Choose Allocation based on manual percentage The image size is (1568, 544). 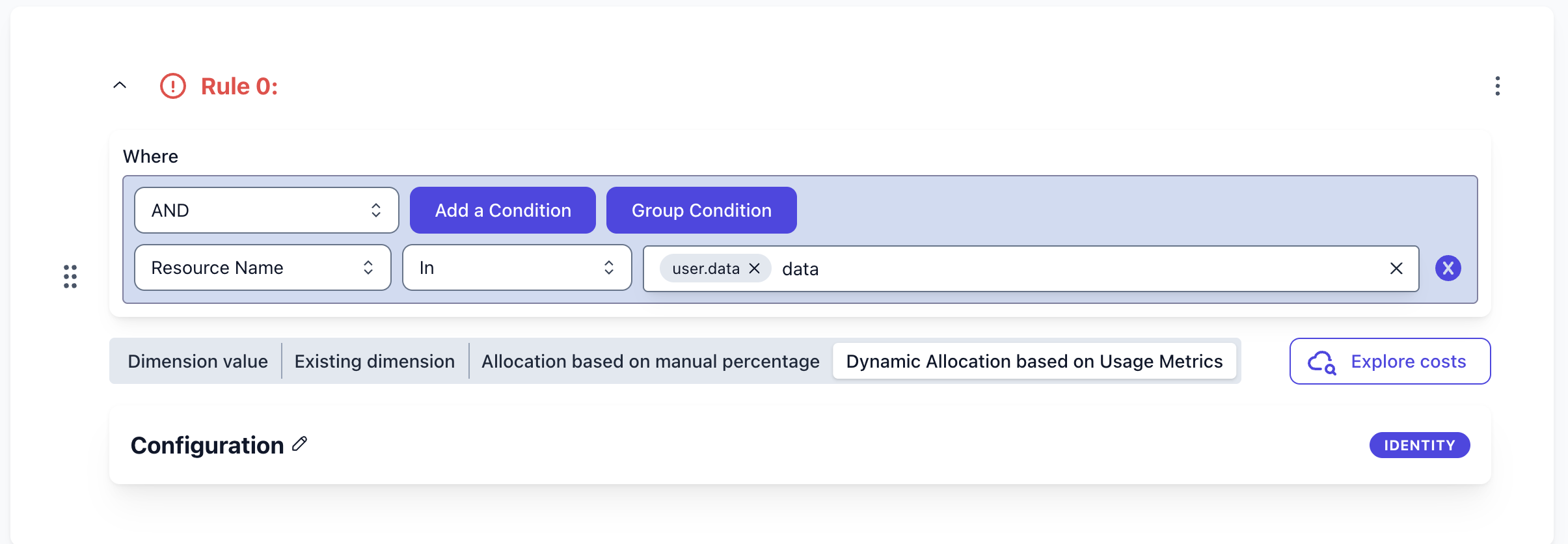click(x=650, y=361)
